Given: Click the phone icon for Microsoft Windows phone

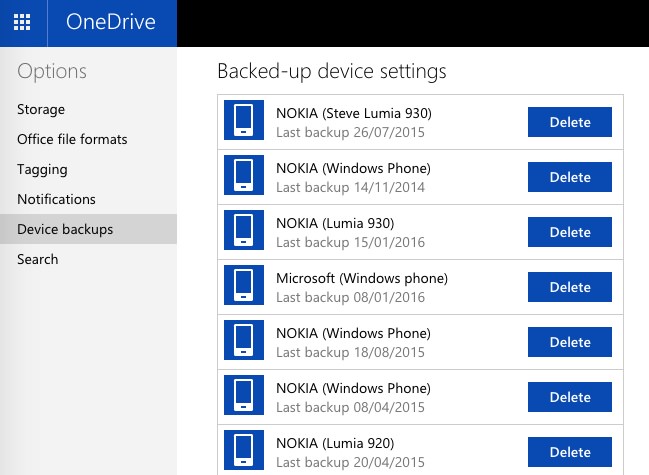Looking at the screenshot, I should pos(244,285).
